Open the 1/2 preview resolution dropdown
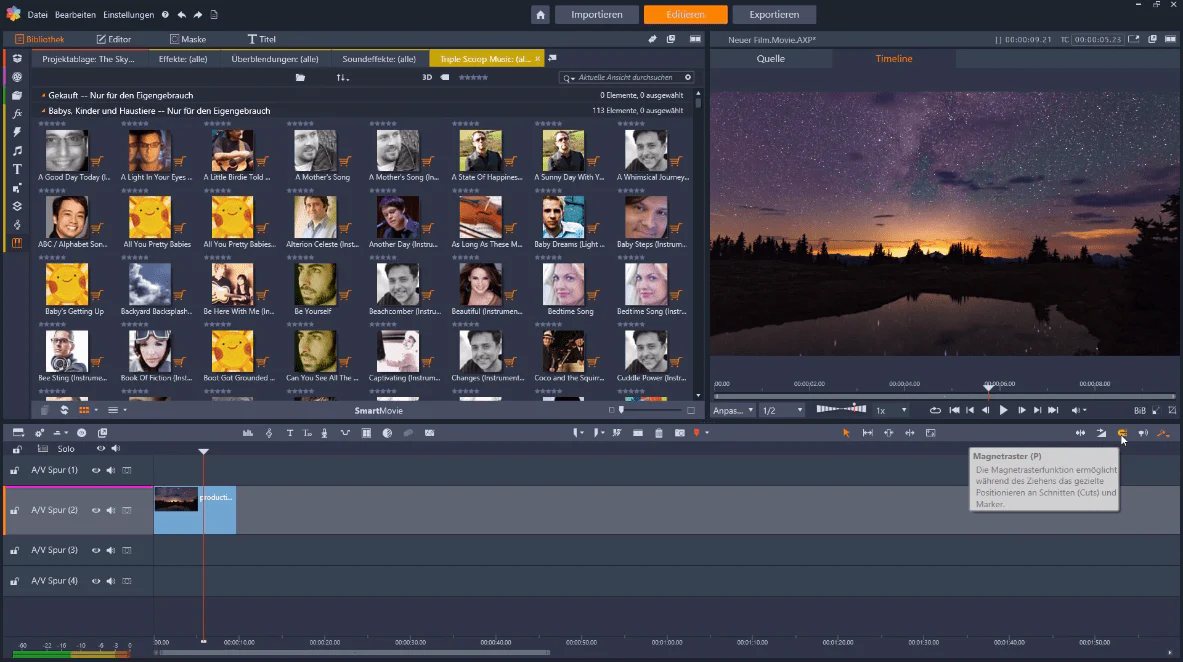Screen dimensions: 1183x662 [782, 411]
